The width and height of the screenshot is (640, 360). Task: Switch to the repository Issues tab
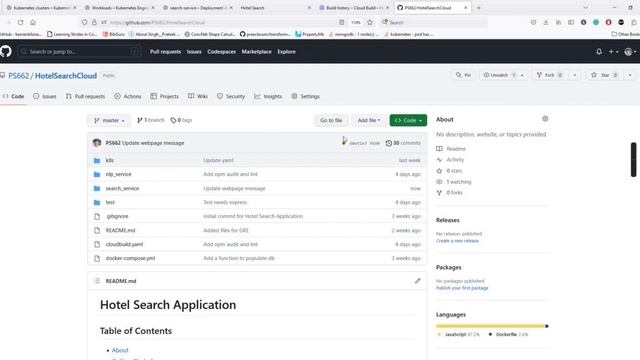(44, 96)
